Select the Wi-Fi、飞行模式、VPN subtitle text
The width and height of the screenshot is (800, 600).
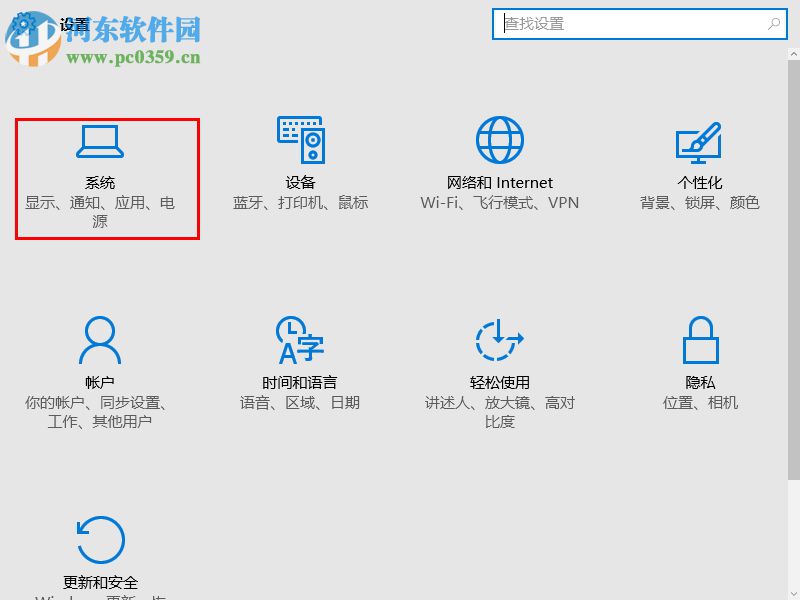point(500,203)
